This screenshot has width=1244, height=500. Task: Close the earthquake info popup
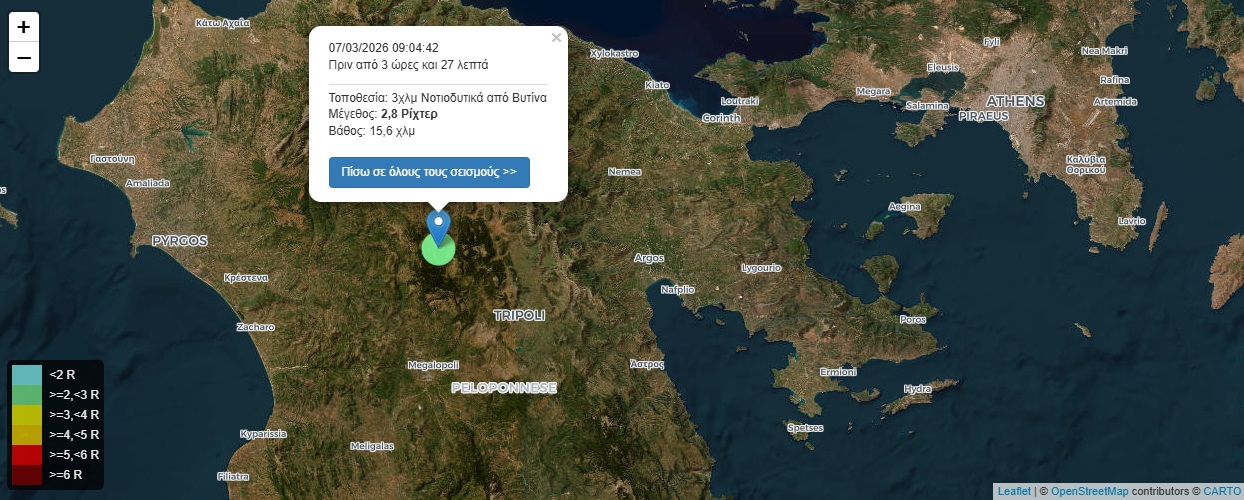point(557,38)
